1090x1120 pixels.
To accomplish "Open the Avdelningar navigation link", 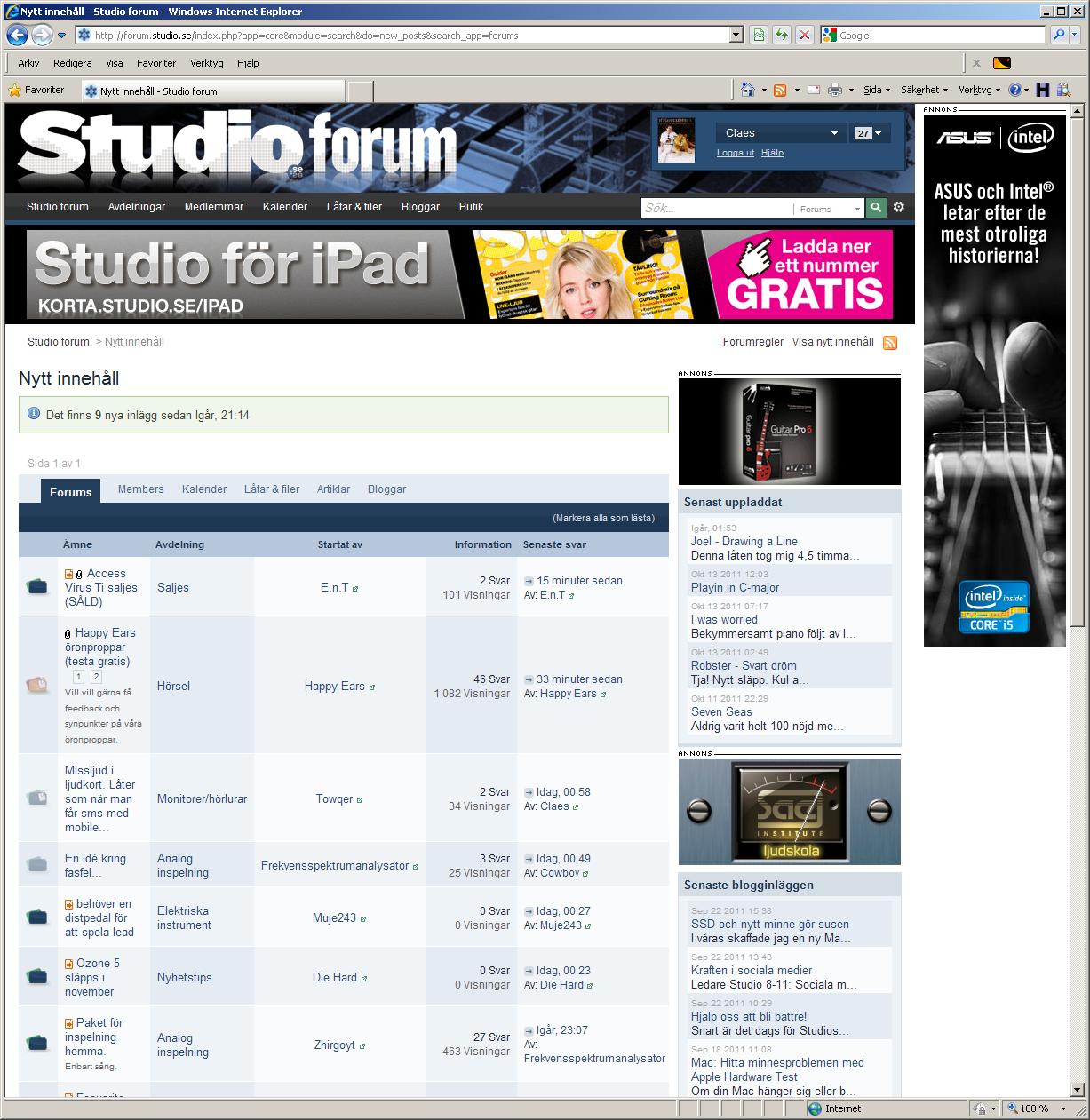I will click(x=137, y=207).
